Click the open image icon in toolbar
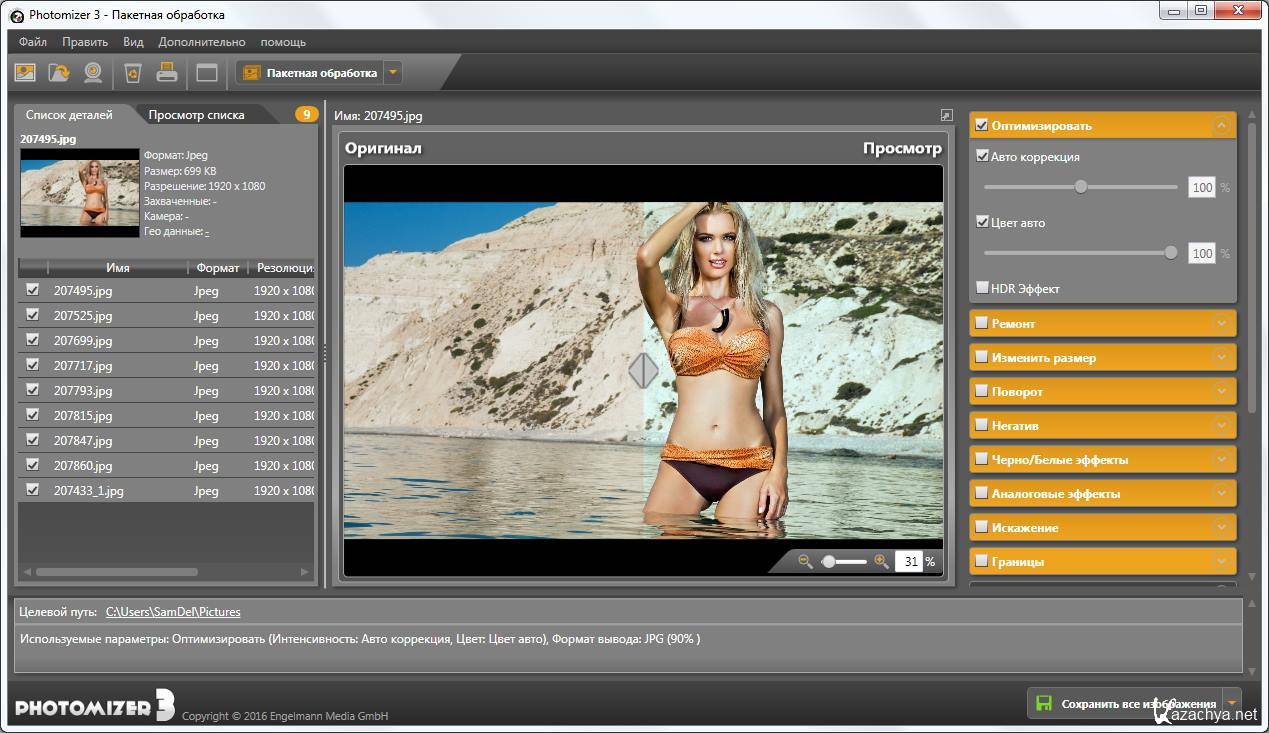This screenshot has height=733, width=1269. tap(25, 72)
